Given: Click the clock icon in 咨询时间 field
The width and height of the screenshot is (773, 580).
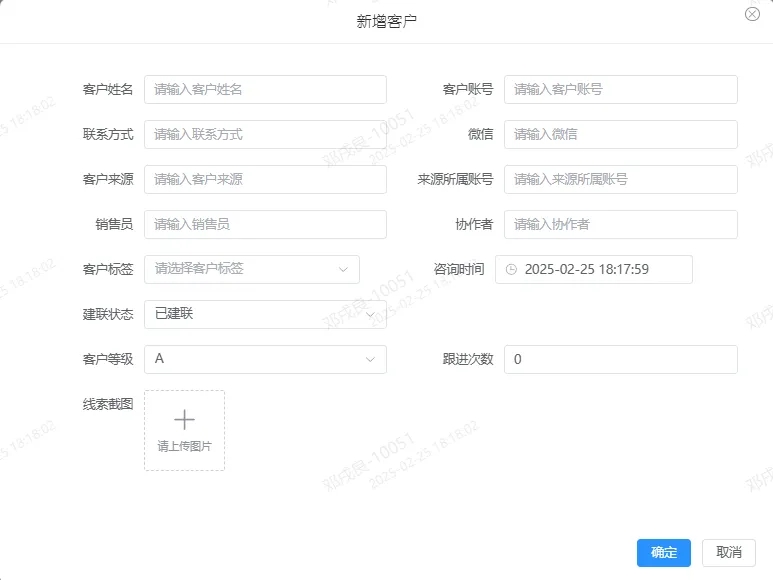Looking at the screenshot, I should (x=511, y=270).
